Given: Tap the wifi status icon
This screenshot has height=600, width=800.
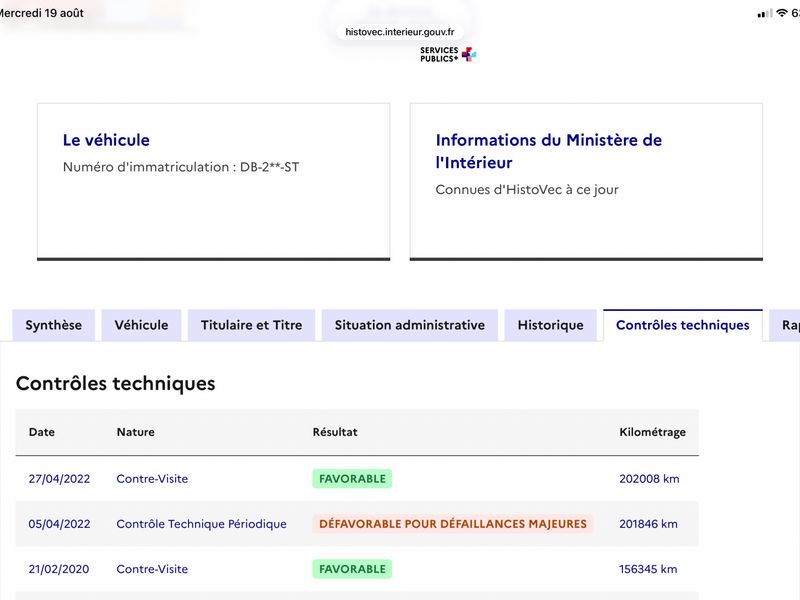Looking at the screenshot, I should (782, 13).
